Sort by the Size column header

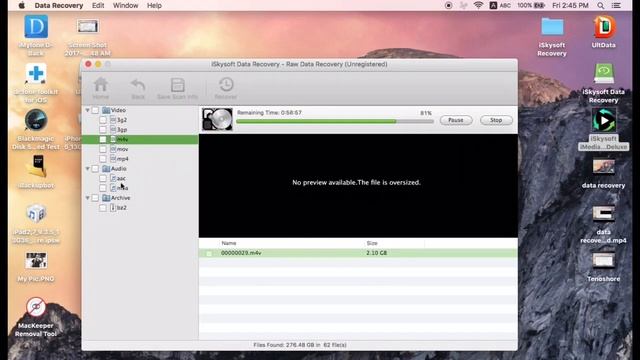click(x=372, y=243)
